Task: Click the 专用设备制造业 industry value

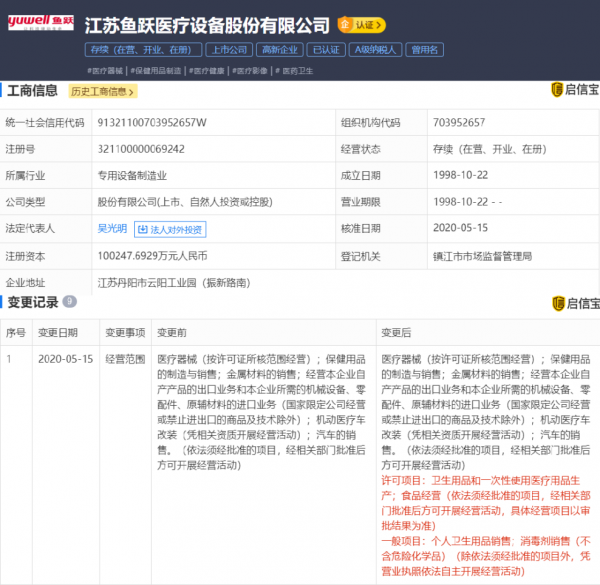Action: (x=132, y=176)
